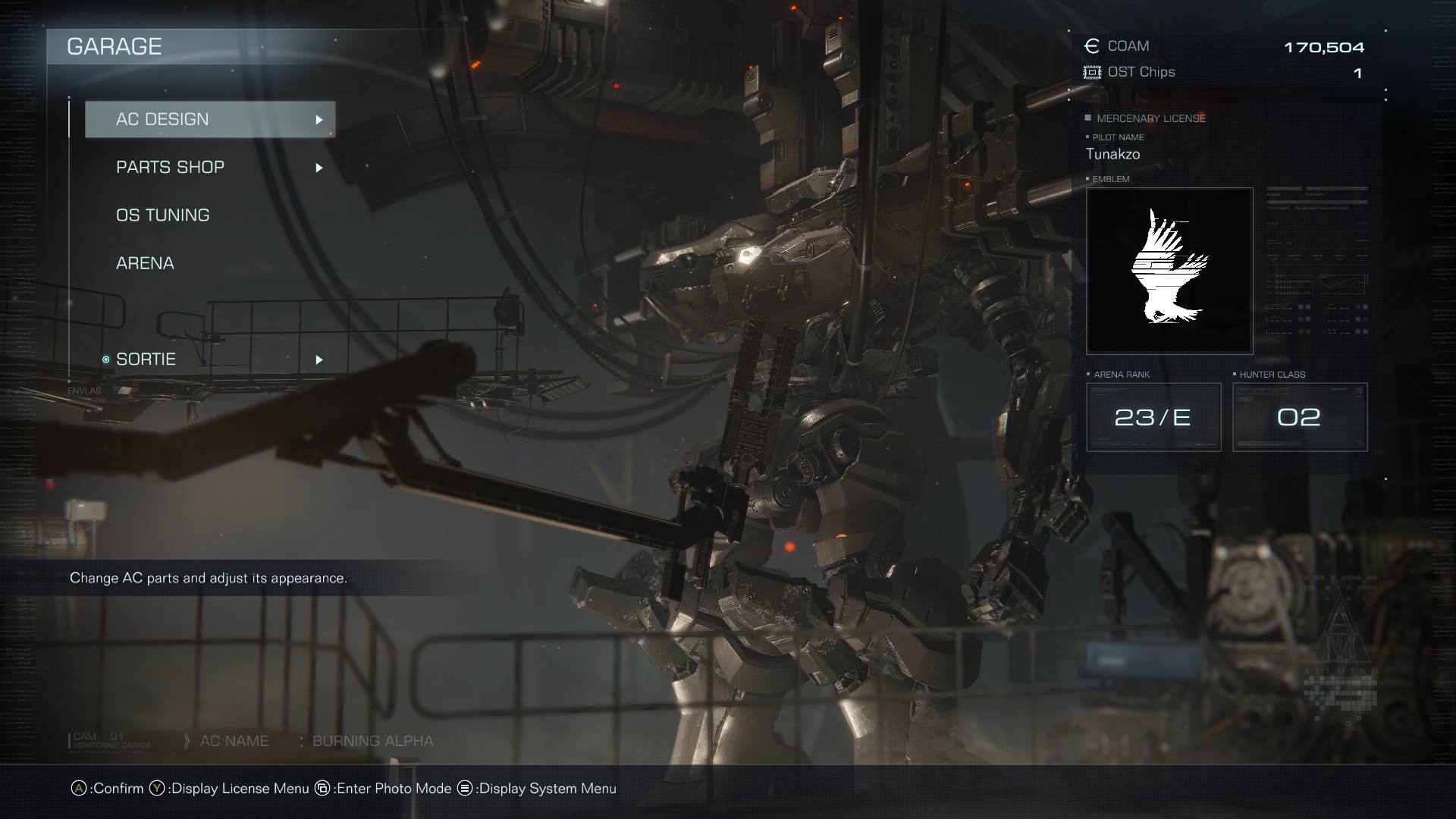Click the COAM currency icon
1456x819 pixels.
click(x=1092, y=46)
